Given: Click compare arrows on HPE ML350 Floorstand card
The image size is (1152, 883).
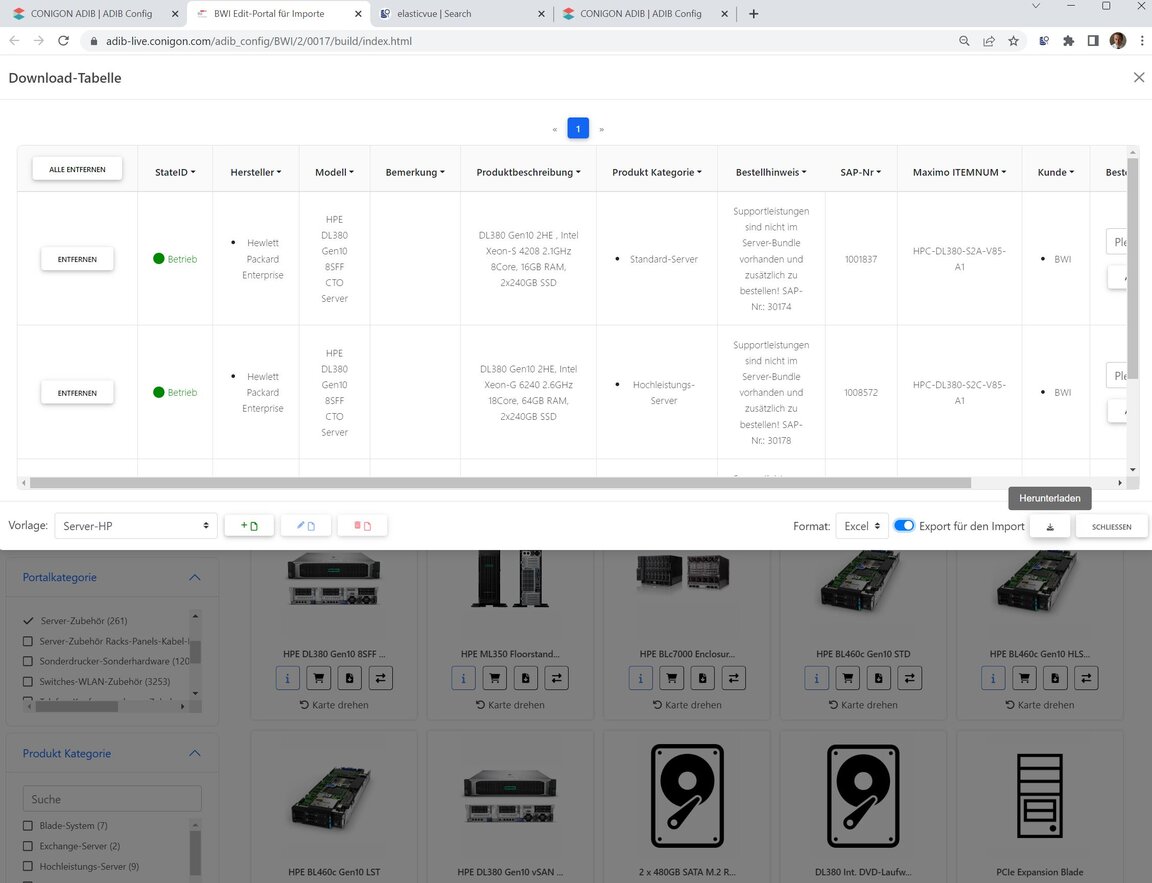Looking at the screenshot, I should pos(556,678).
